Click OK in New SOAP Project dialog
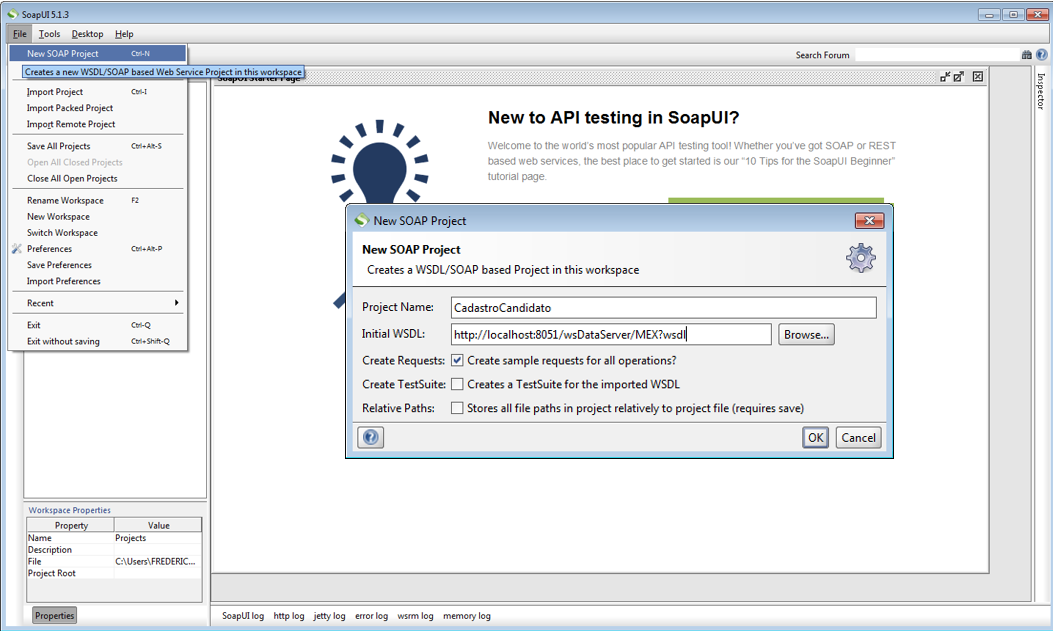The width and height of the screenshot is (1053, 631). 815,438
